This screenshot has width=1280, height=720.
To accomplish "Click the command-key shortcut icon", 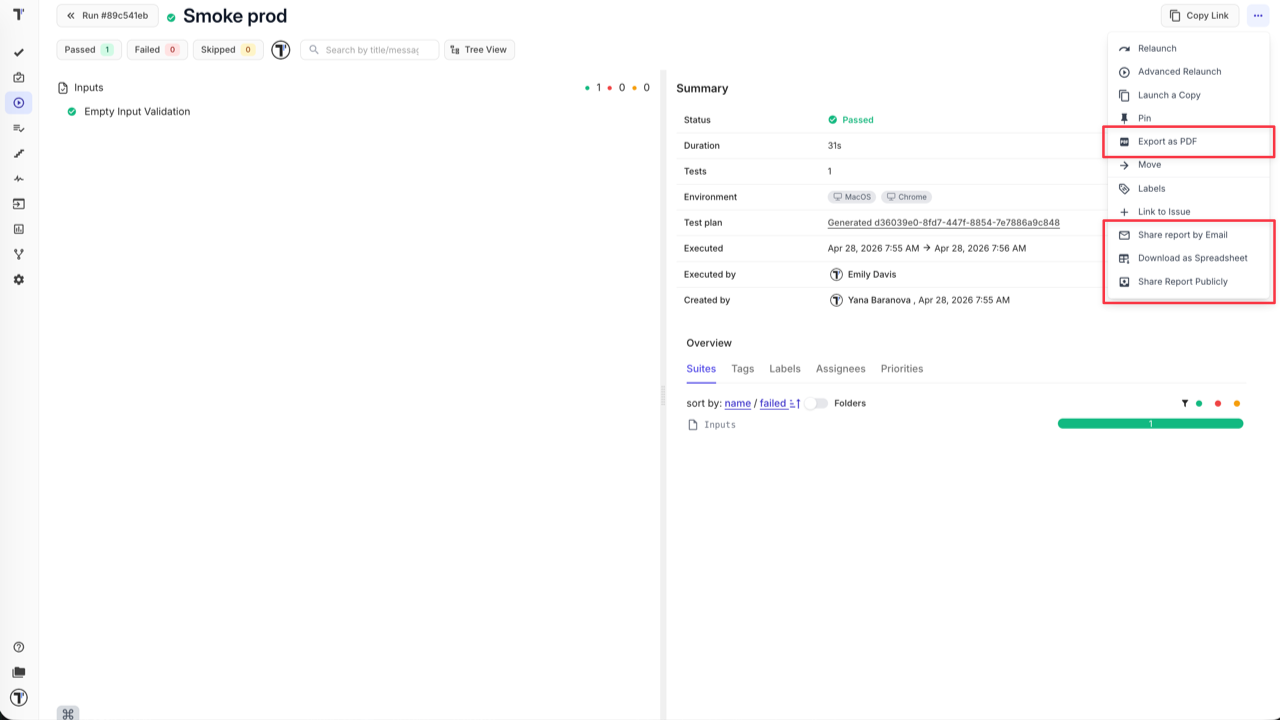I will pyautogui.click(x=68, y=713).
